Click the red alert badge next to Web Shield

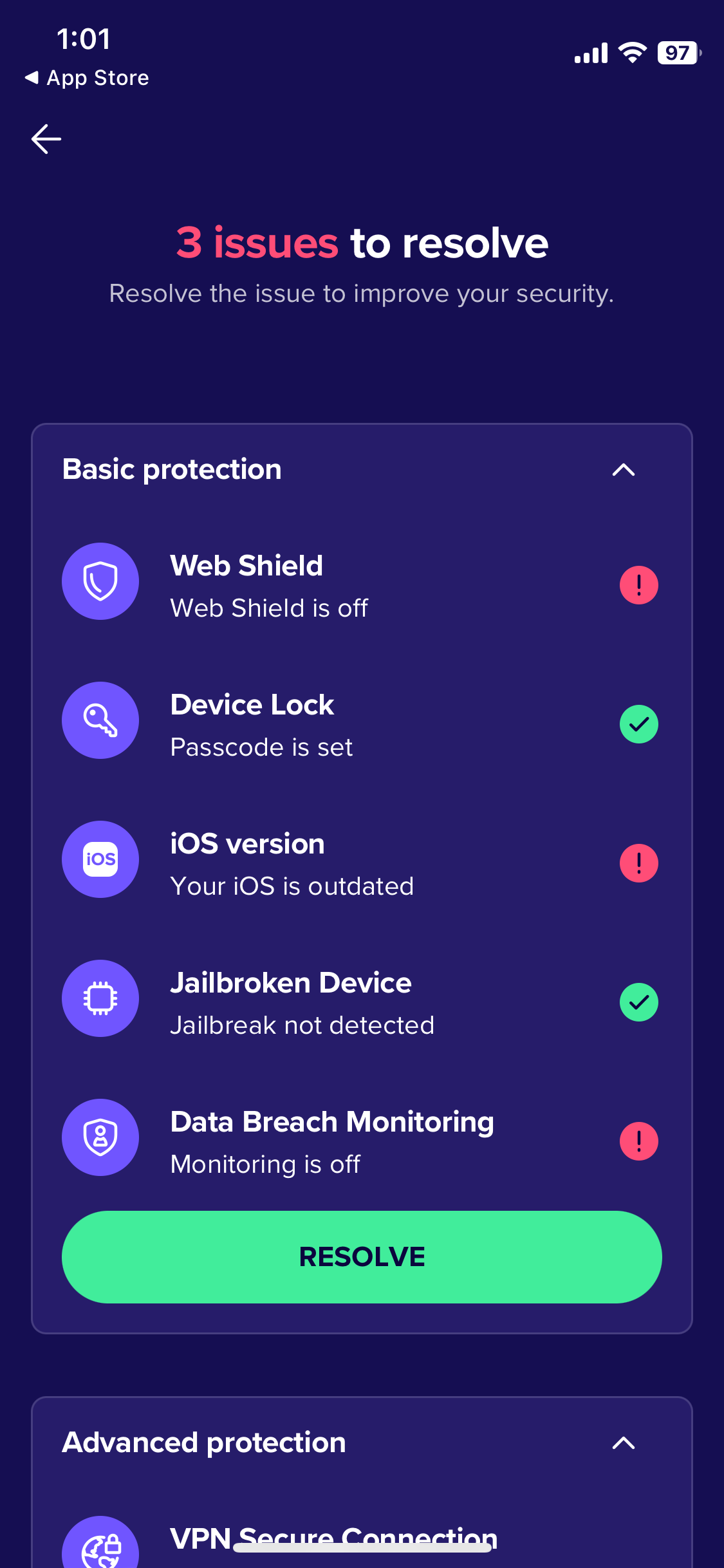[638, 584]
